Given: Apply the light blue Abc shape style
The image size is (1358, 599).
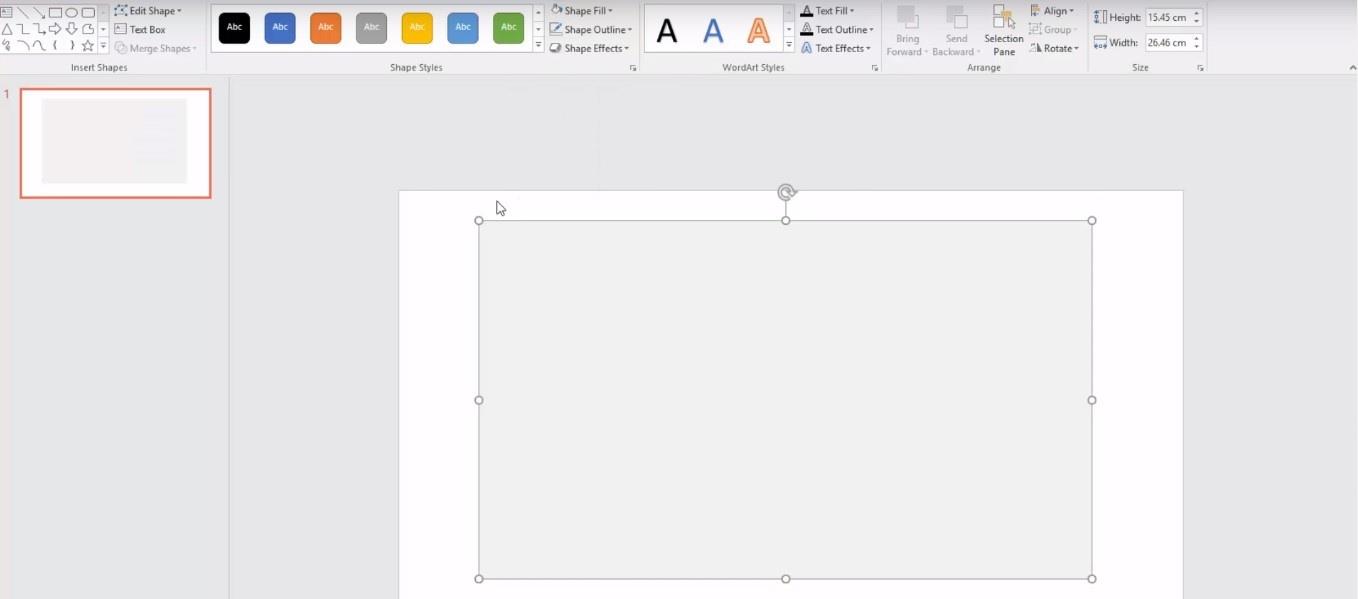Looking at the screenshot, I should pyautogui.click(x=463, y=28).
